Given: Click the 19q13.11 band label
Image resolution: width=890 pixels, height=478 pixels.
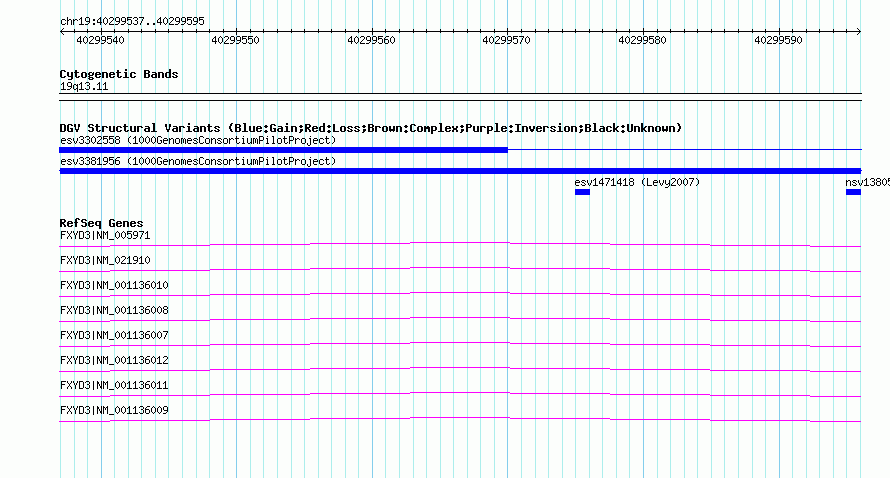Looking at the screenshot, I should click(84, 86).
